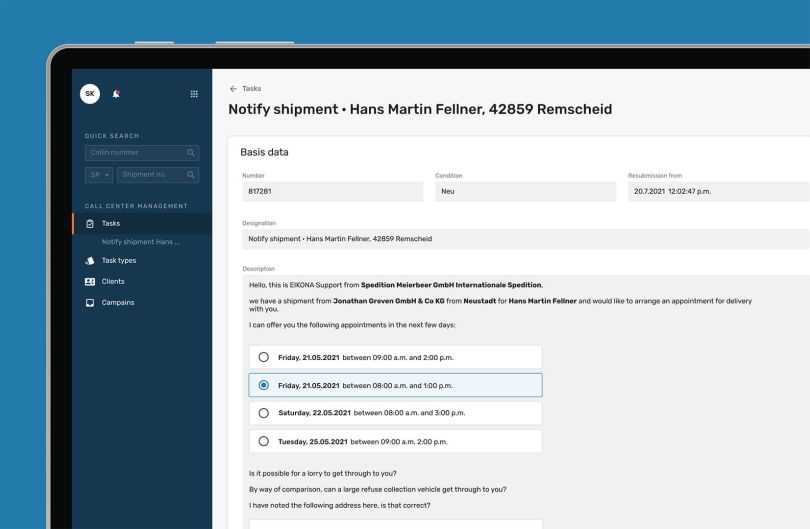Click the Collin nummer search magnifier icon

click(x=191, y=153)
